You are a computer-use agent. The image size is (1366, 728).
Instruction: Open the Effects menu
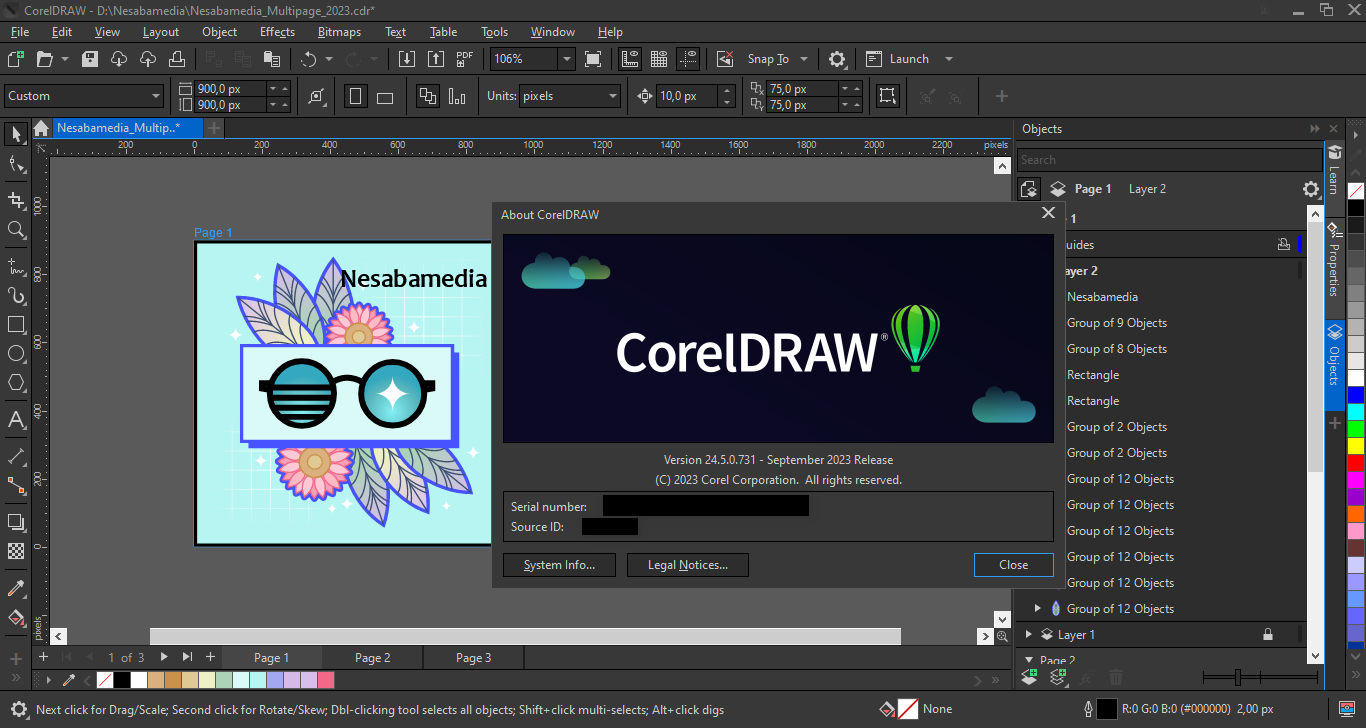tap(277, 32)
